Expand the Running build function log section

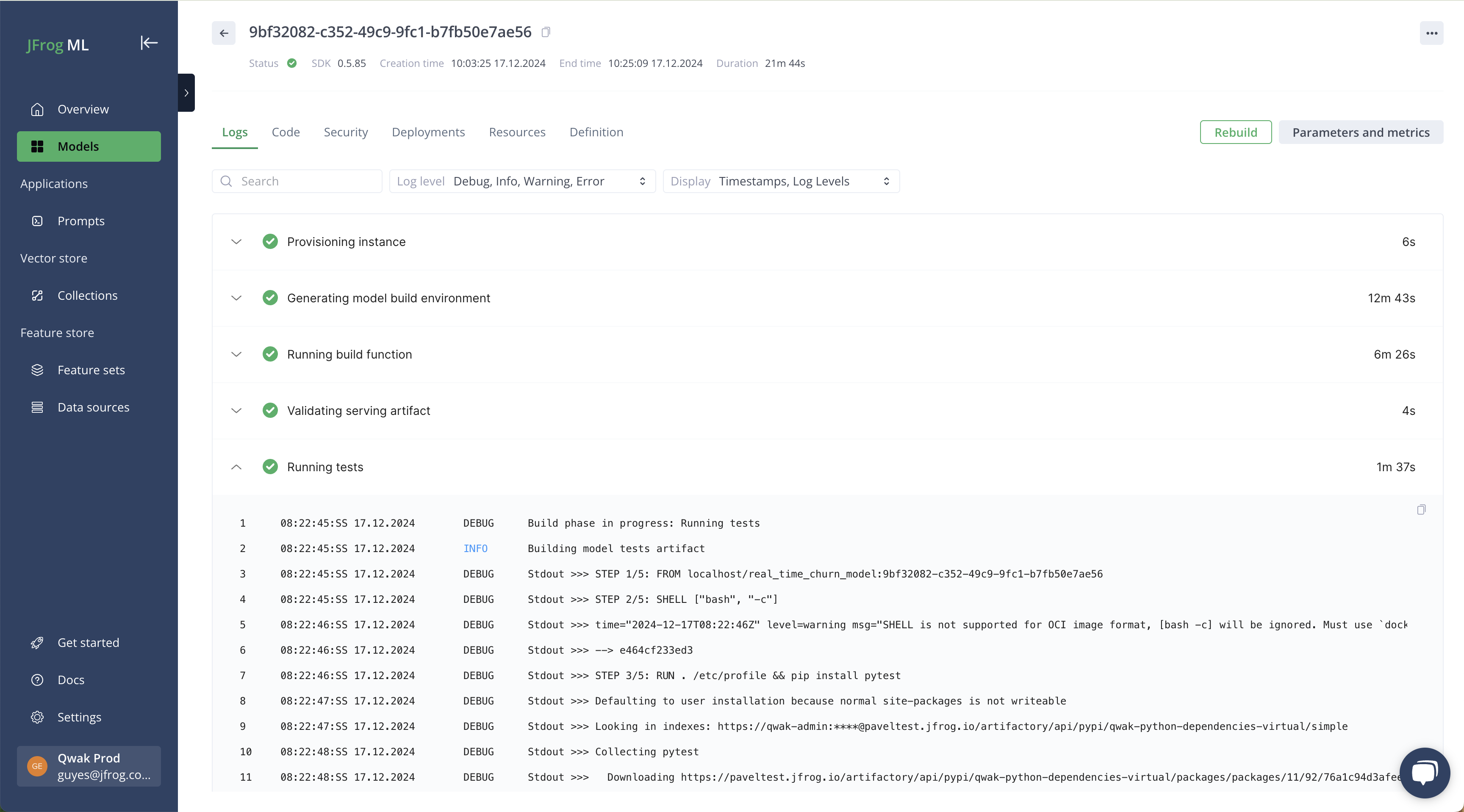point(236,354)
